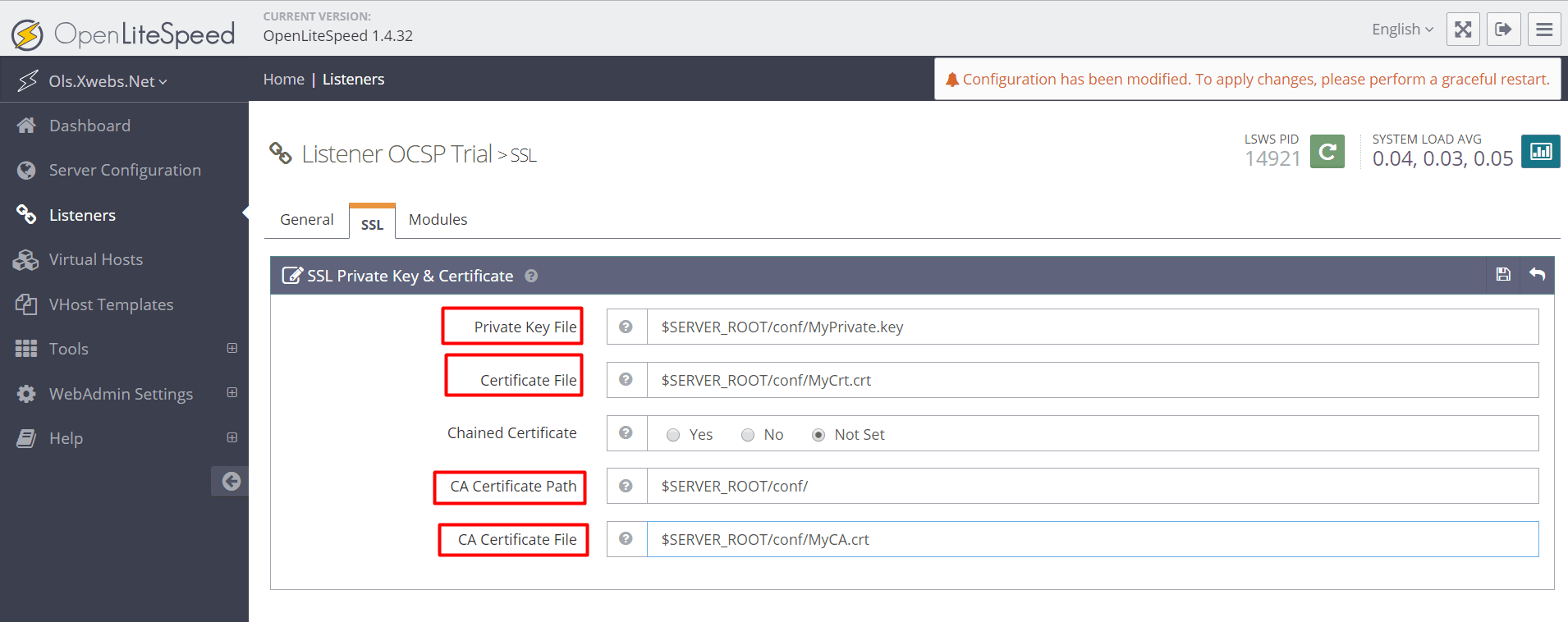1568x622 pixels.
Task: Click the LSWS PID value 14921
Action: point(1272,158)
